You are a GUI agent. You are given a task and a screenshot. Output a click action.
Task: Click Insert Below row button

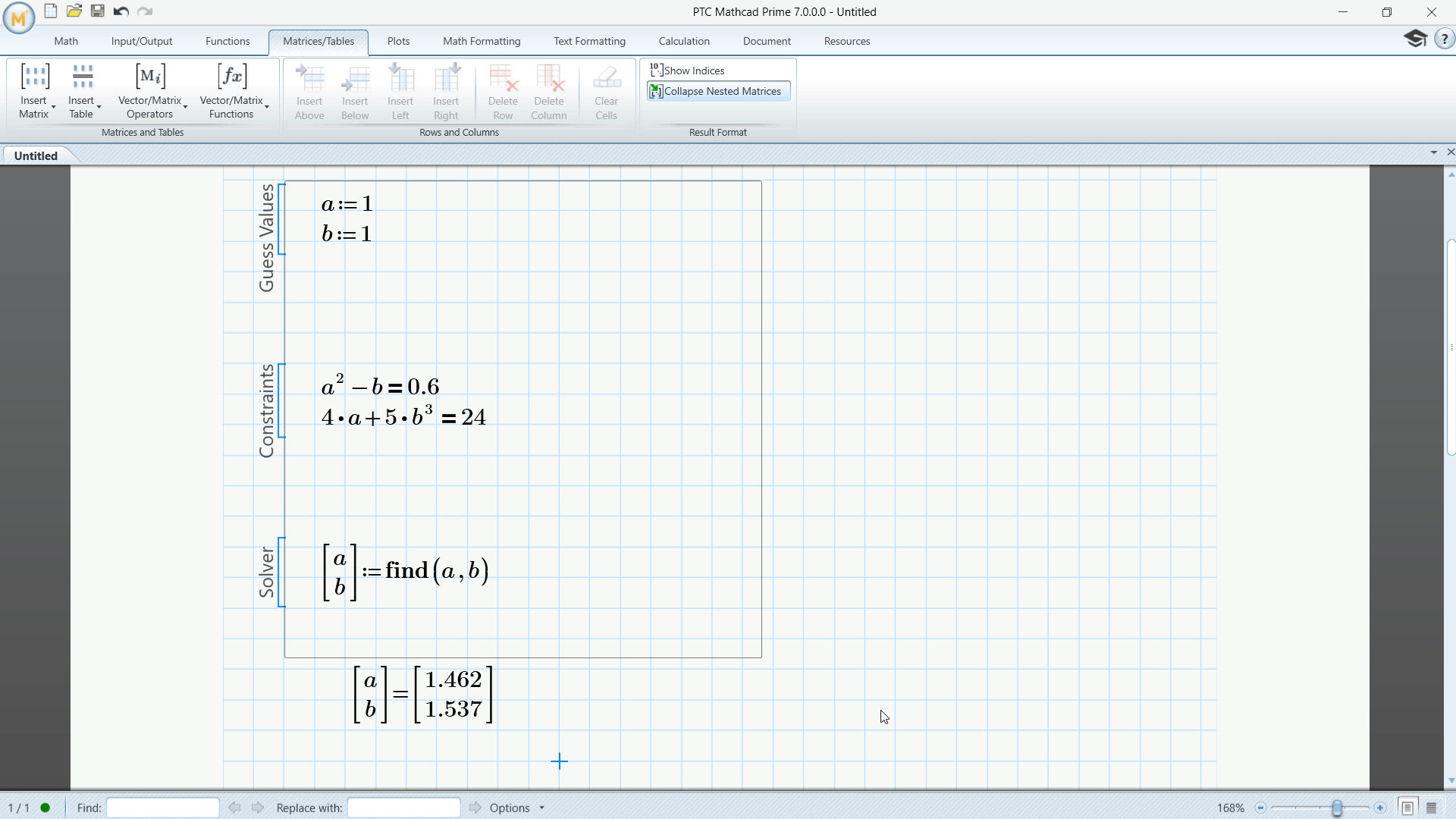[x=355, y=92]
